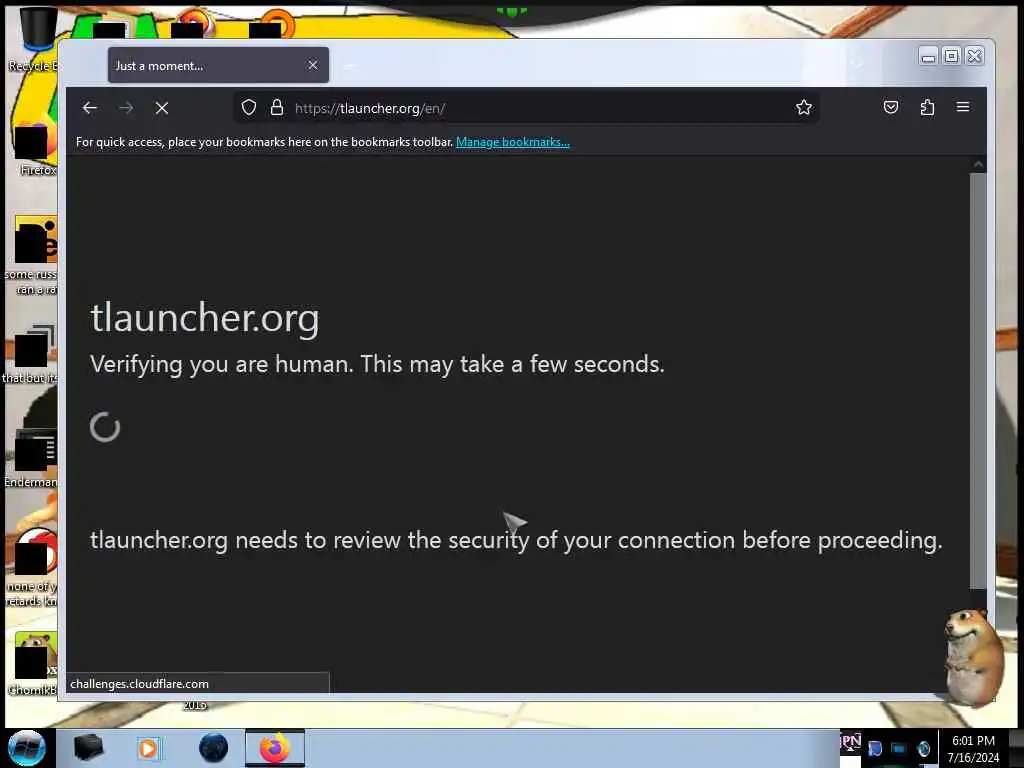Click the hamster desktop gadget
The height and width of the screenshot is (768, 1024).
coord(973,656)
